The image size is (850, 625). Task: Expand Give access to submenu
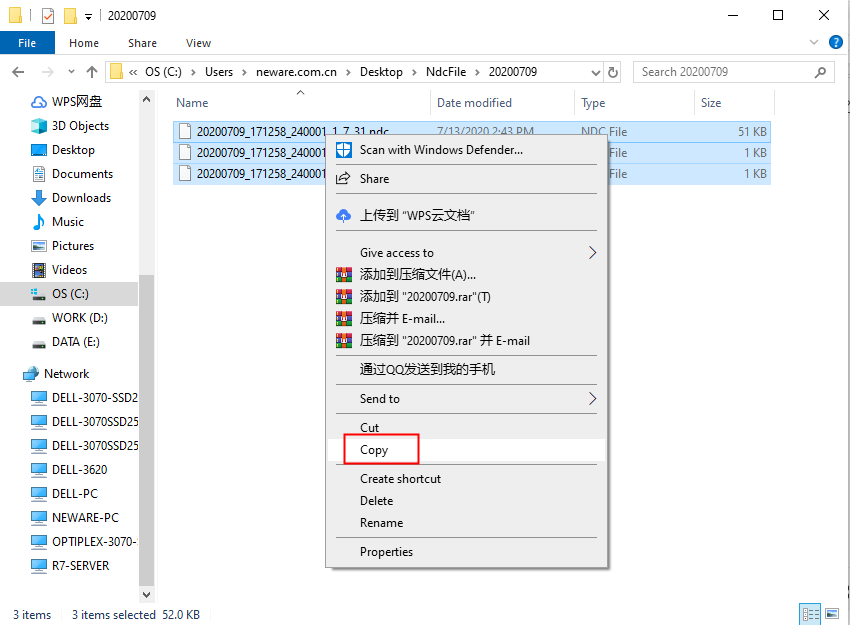[466, 253]
